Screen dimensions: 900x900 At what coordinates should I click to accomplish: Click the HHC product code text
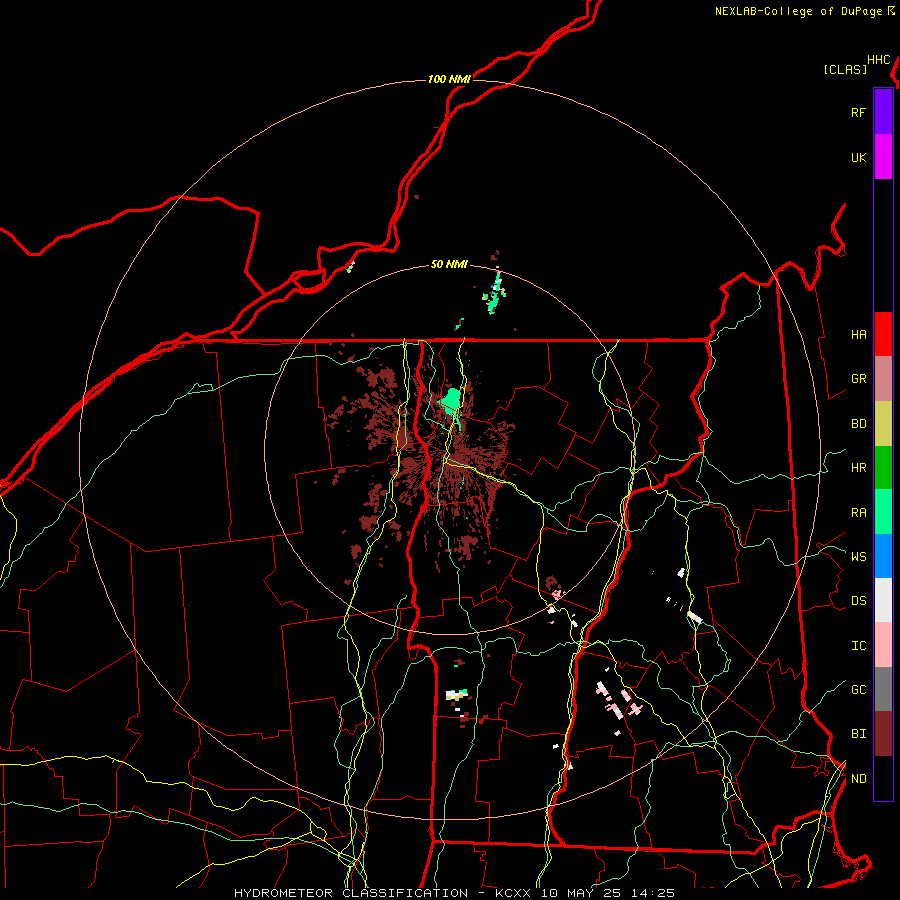pos(879,60)
